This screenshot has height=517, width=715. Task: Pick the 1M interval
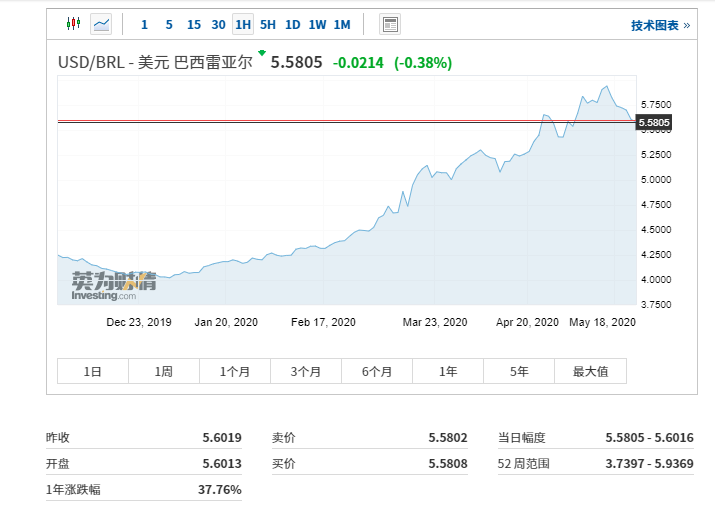tap(342, 24)
